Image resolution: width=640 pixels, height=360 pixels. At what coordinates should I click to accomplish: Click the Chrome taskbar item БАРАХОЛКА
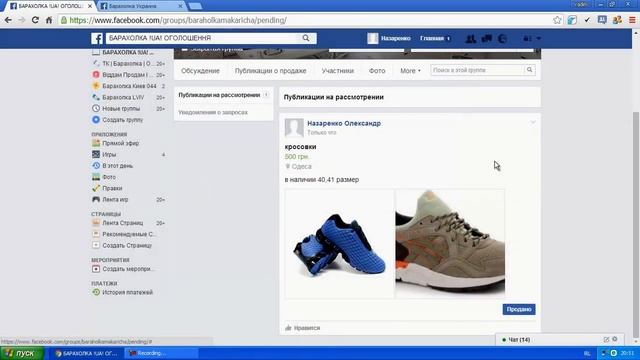(87, 353)
